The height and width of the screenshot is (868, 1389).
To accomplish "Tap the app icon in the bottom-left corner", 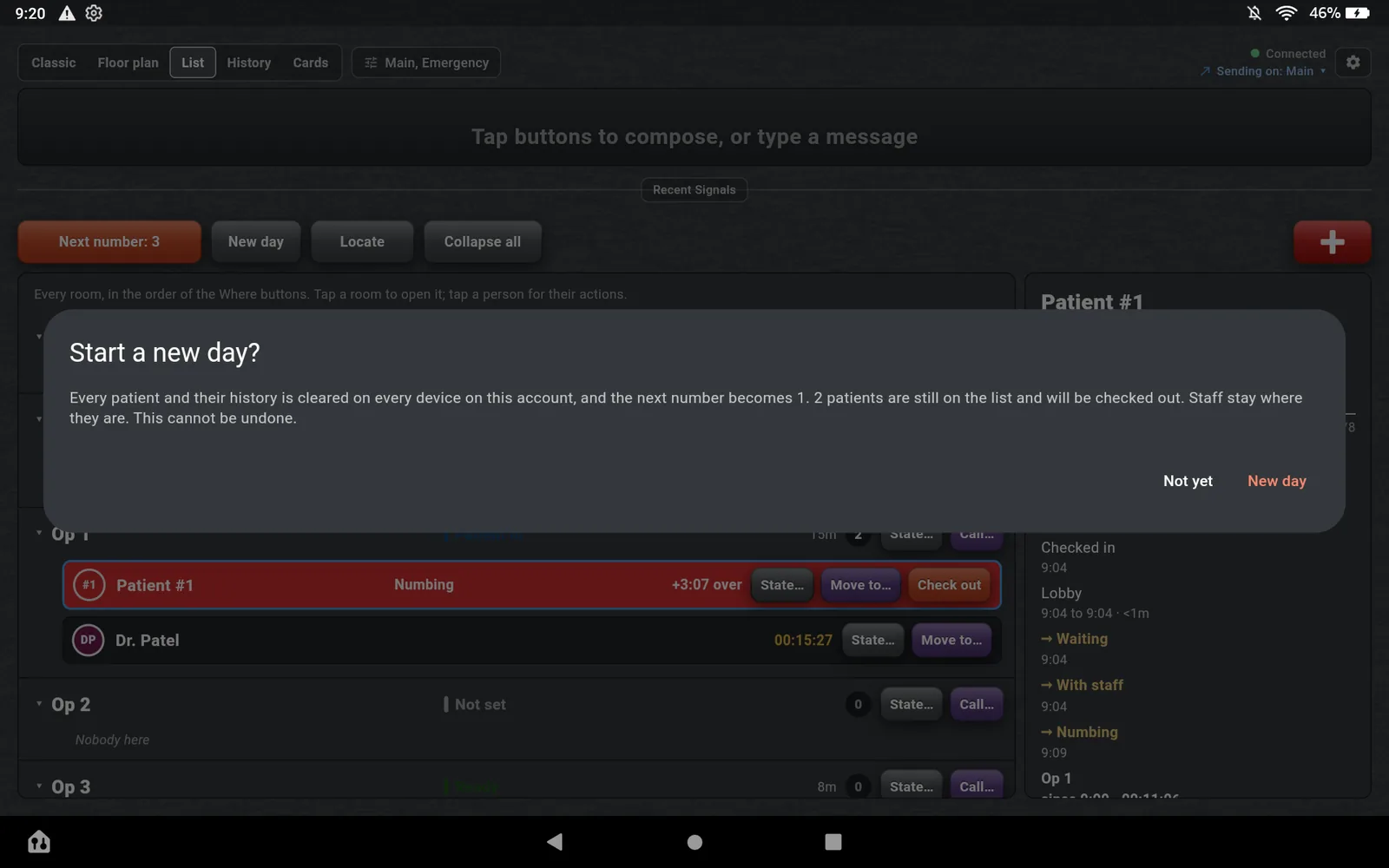I will click(x=39, y=841).
